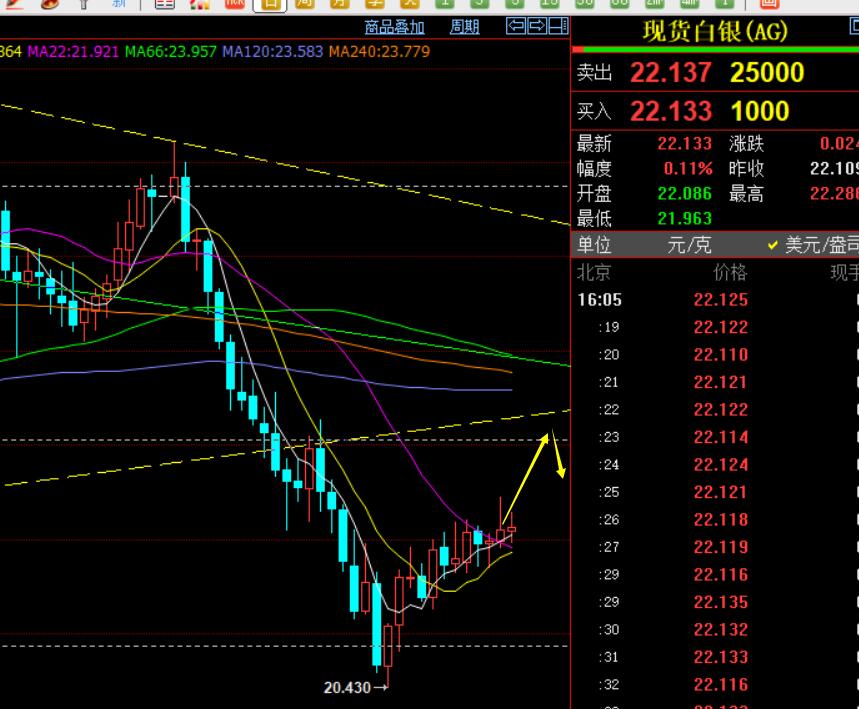This screenshot has height=709, width=859.
Task: Select the :25 tick row
Action: [715, 492]
